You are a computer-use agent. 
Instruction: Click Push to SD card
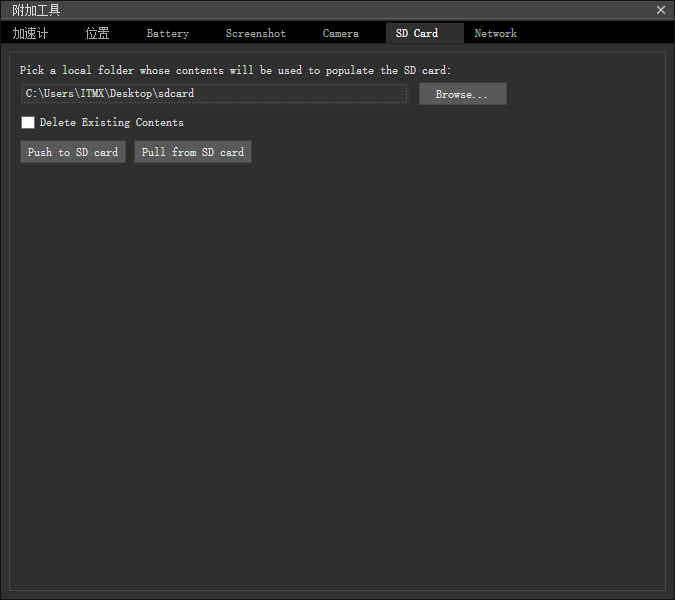coord(73,152)
